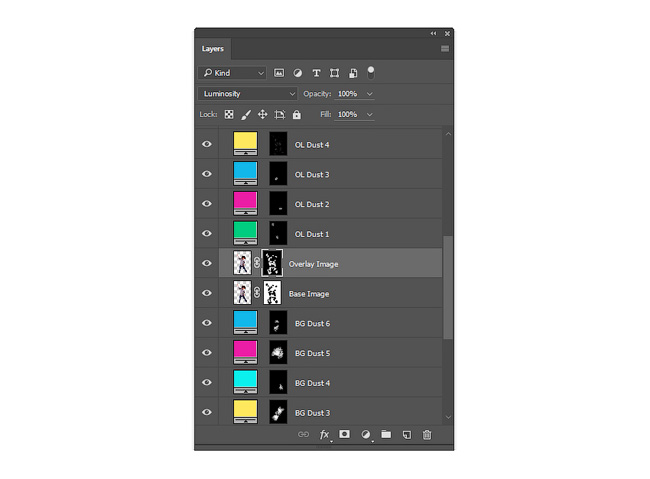Toggle layer filtering on/off switch

[x=371, y=73]
